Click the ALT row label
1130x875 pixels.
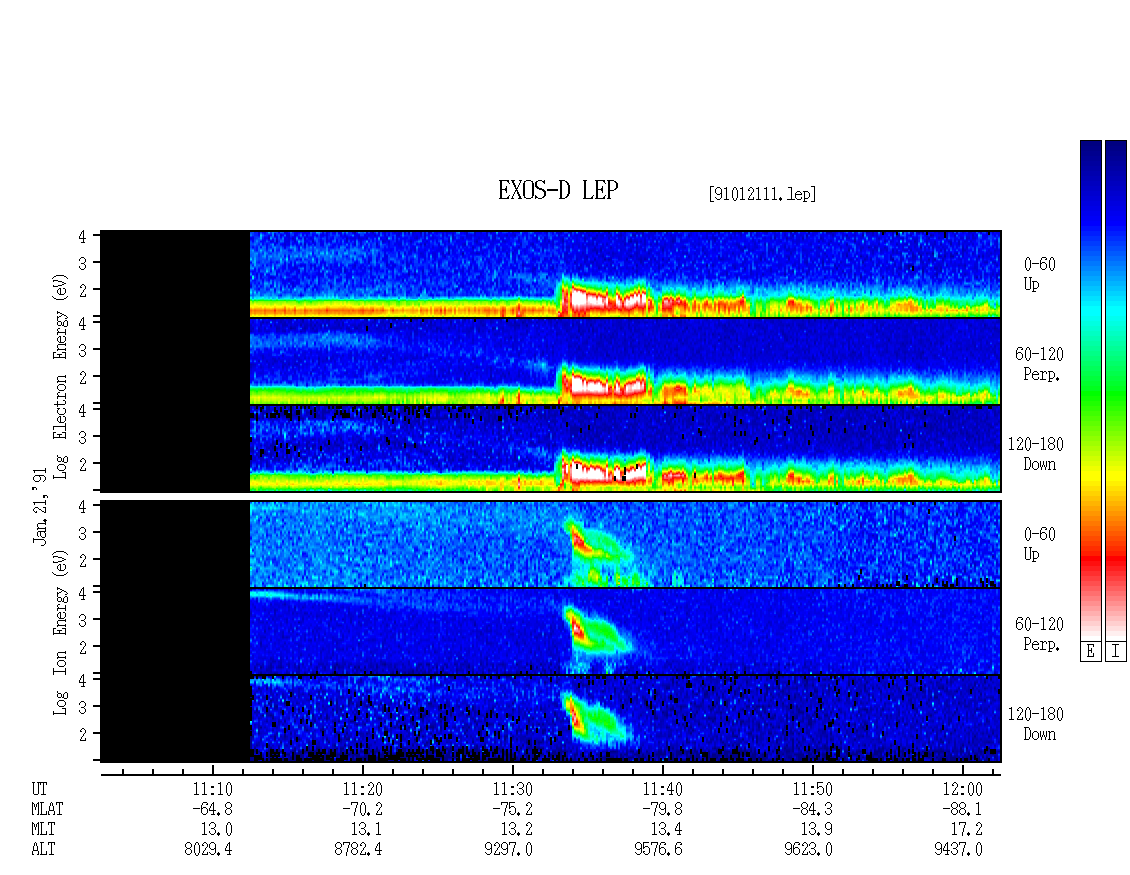tap(43, 850)
